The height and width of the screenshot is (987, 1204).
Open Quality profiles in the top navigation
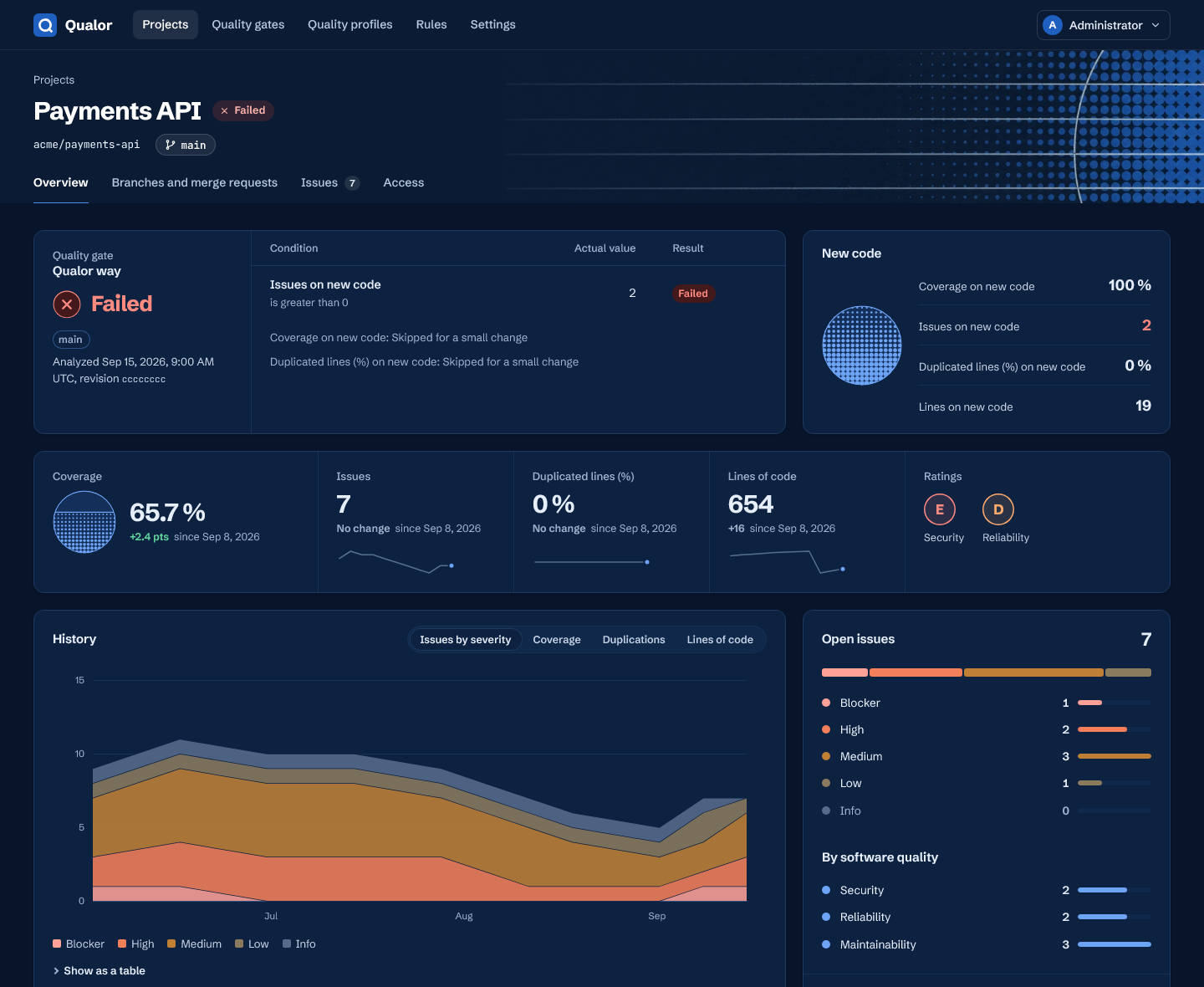coord(350,24)
